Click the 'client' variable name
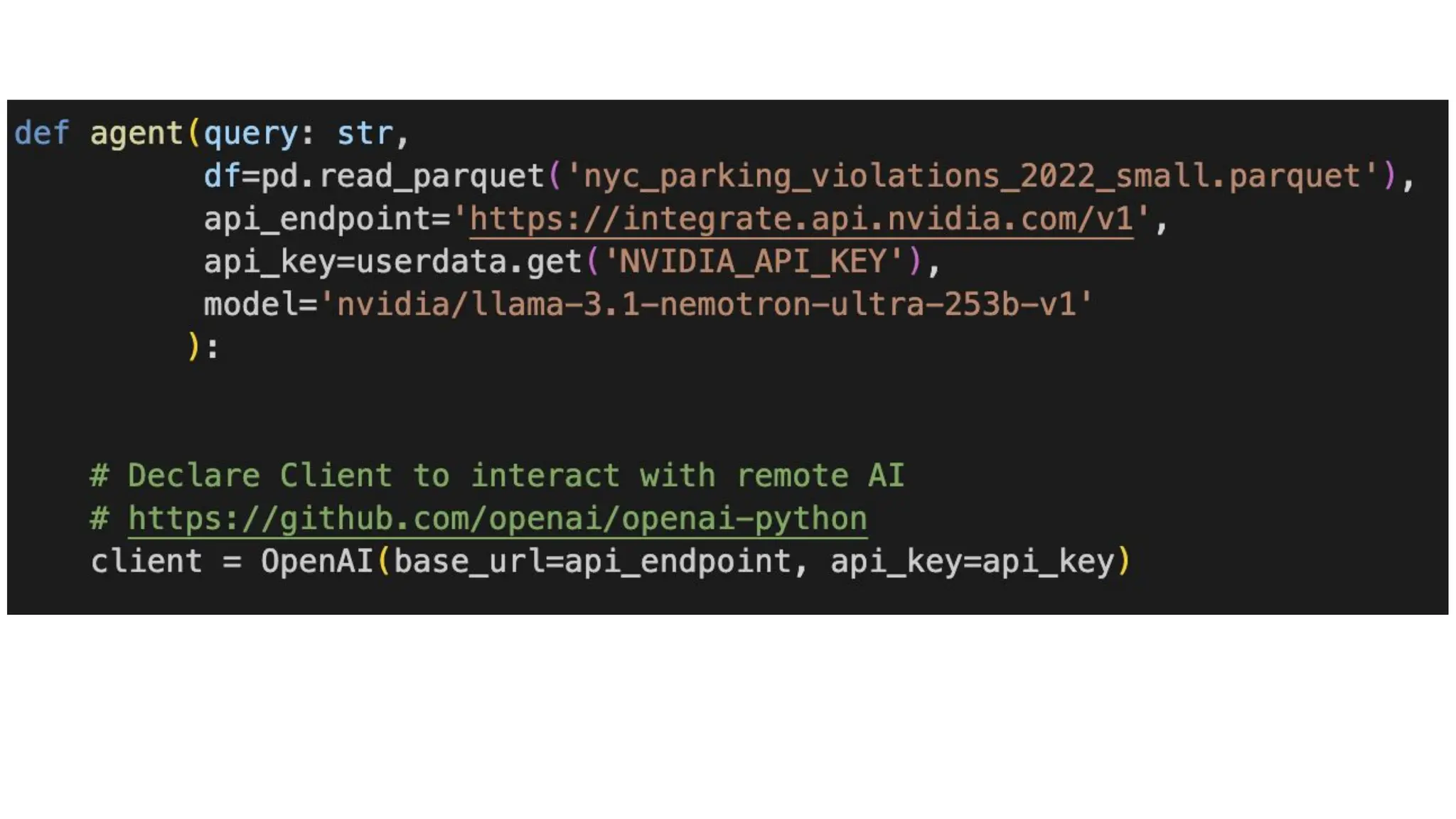Screen dimensions: 1456x819 tap(146, 562)
